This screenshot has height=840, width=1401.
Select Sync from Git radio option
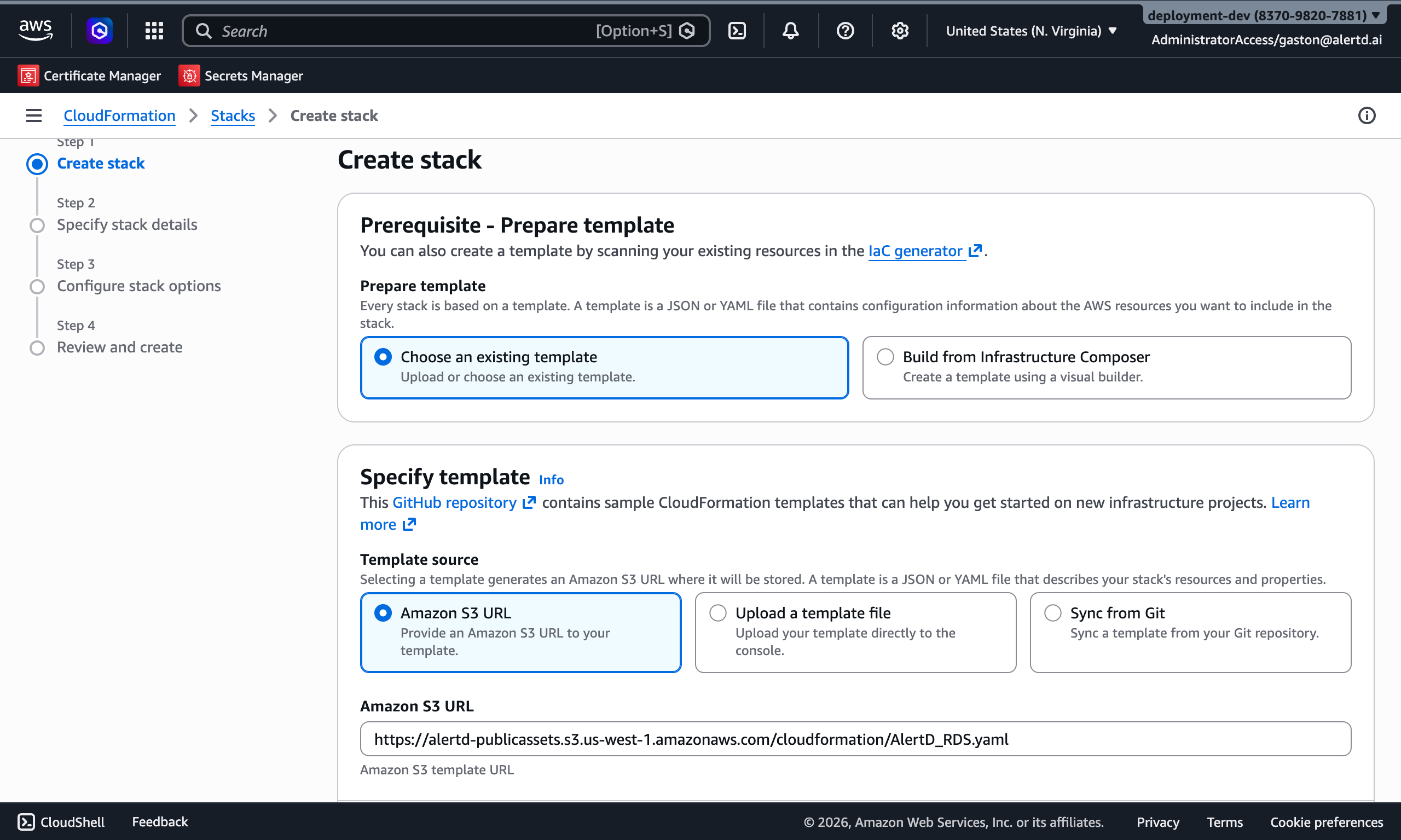point(1053,613)
